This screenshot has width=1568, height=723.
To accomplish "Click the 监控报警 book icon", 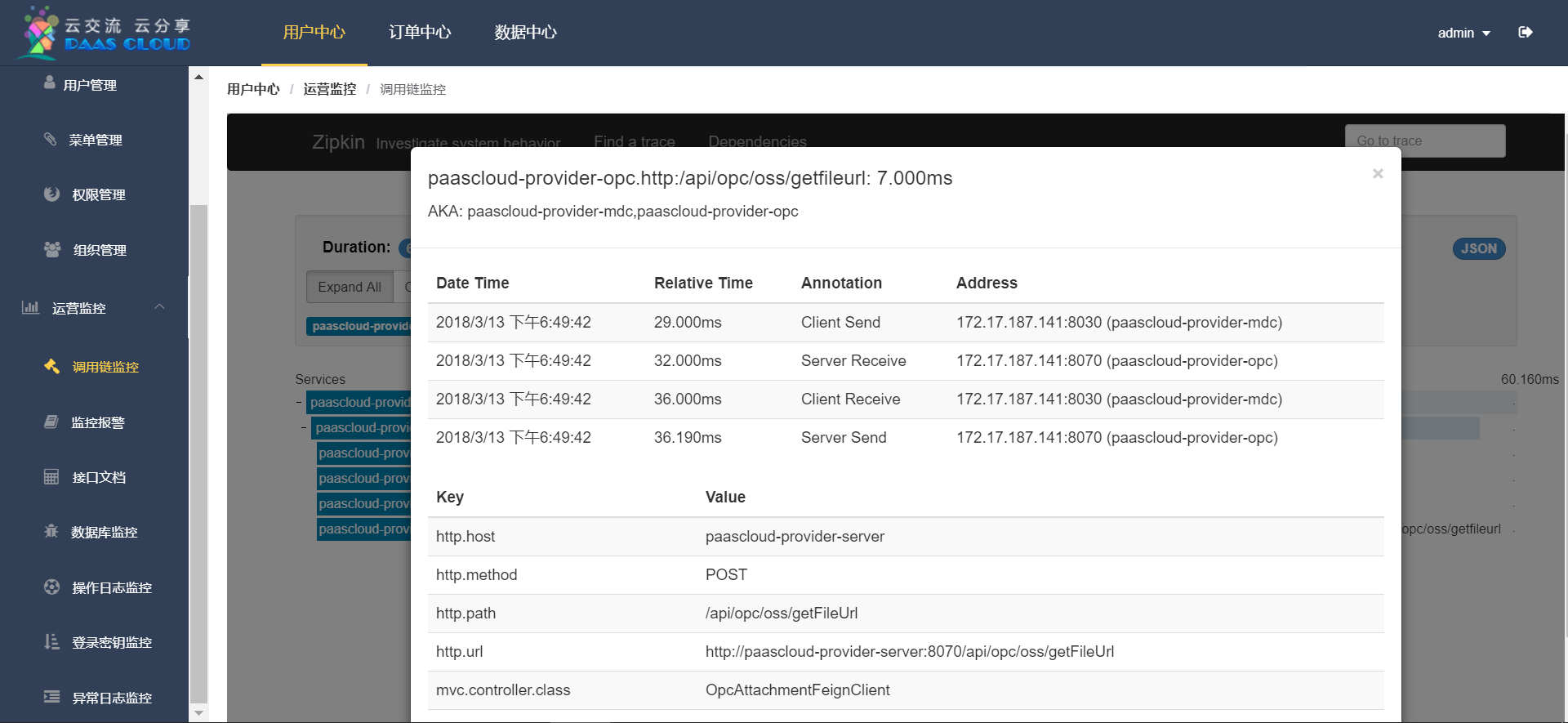I will [x=51, y=422].
